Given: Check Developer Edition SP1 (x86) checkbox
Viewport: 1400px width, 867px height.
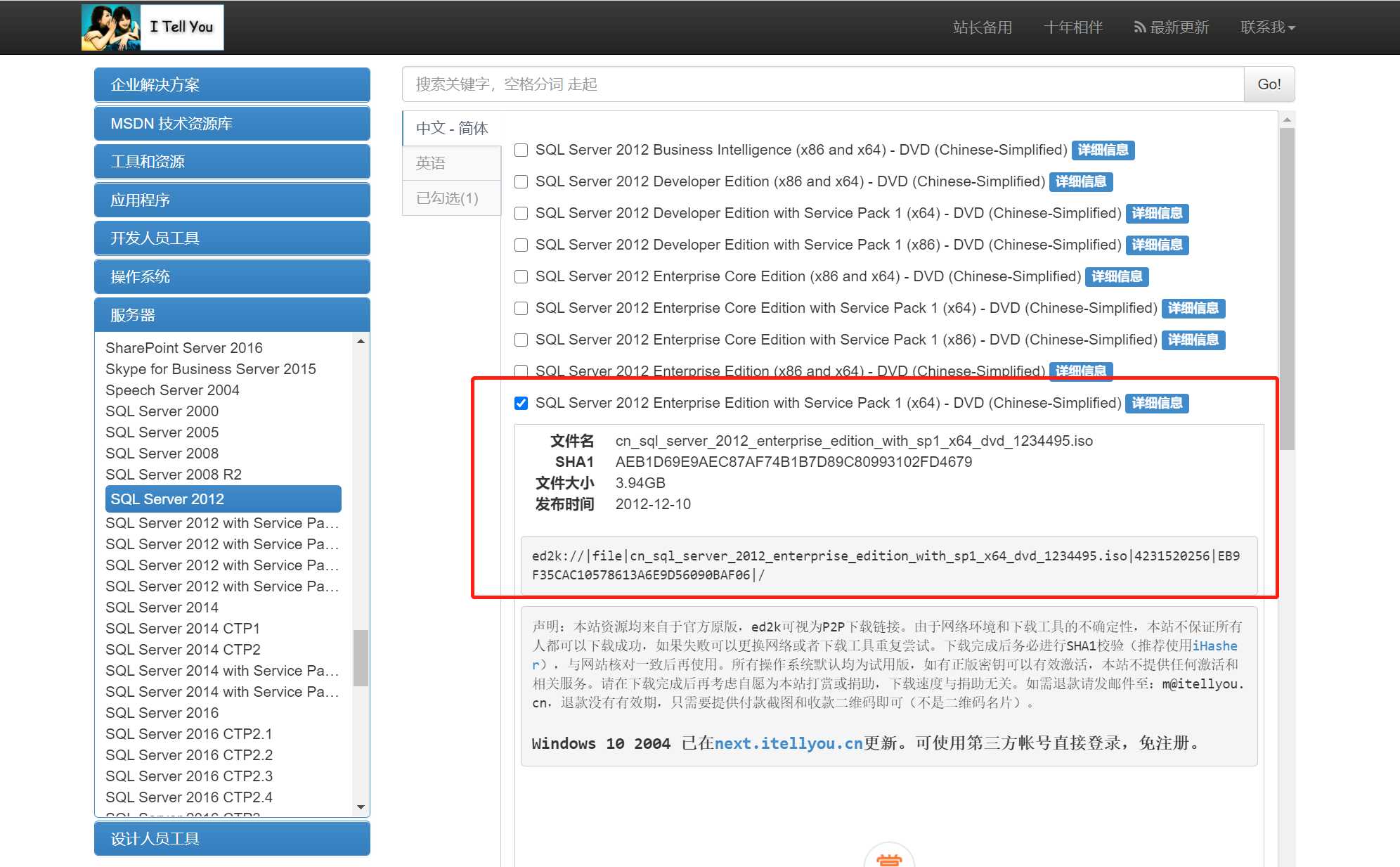Looking at the screenshot, I should 521,245.
